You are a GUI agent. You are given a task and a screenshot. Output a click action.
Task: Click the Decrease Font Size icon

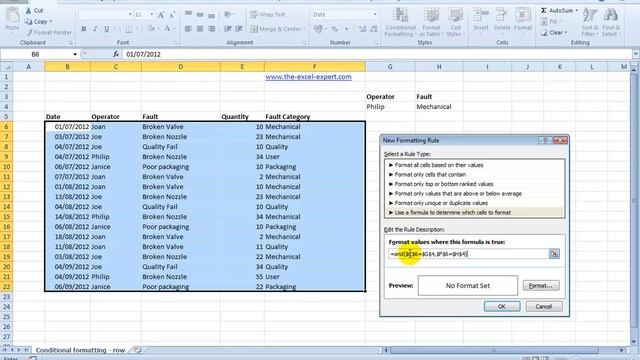(172, 15)
